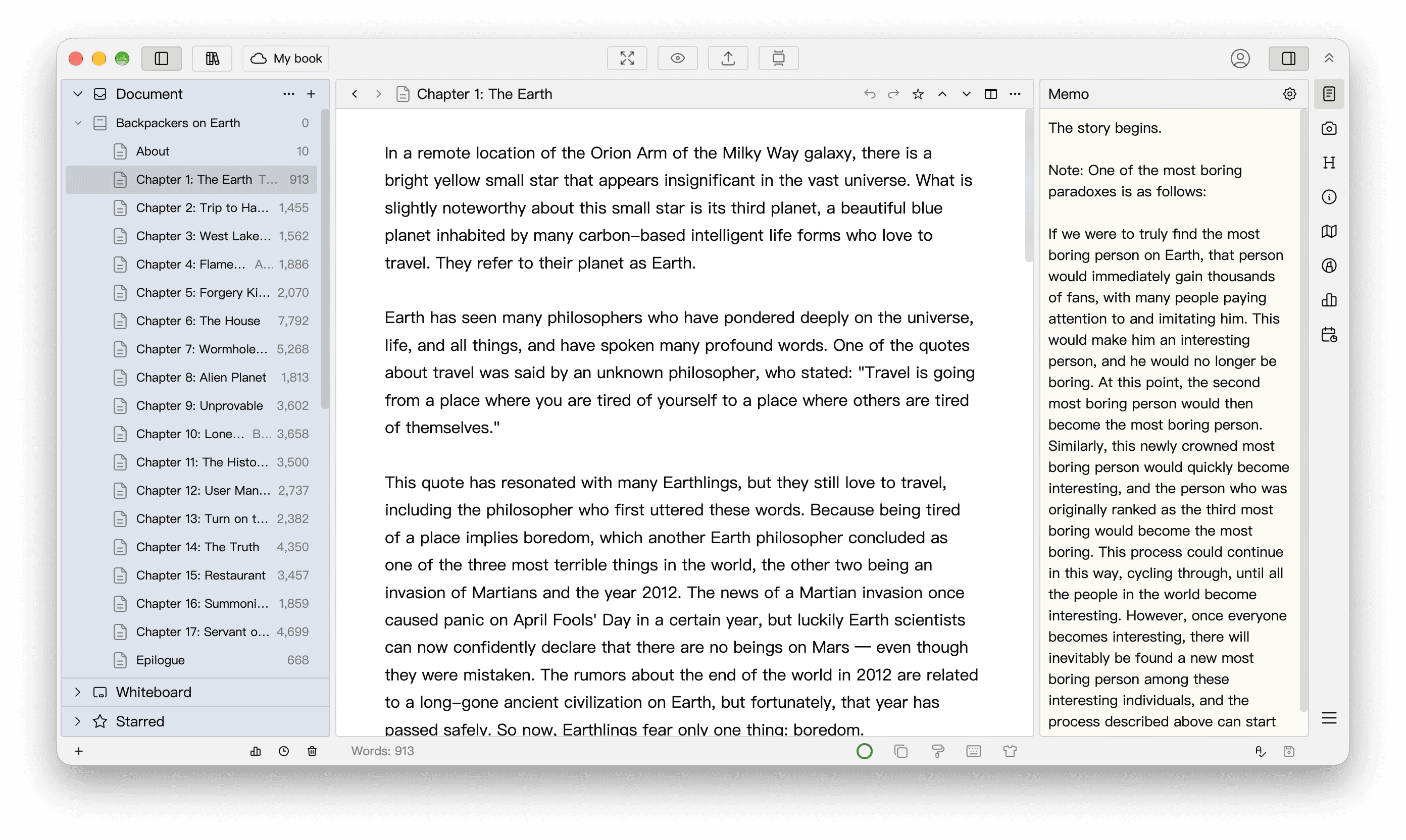Click the export share icon
1406x840 pixels.
[x=728, y=58]
